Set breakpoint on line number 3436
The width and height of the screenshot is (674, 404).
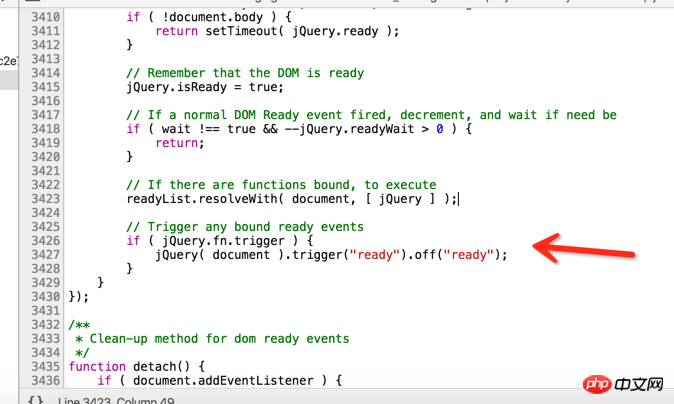(46, 380)
